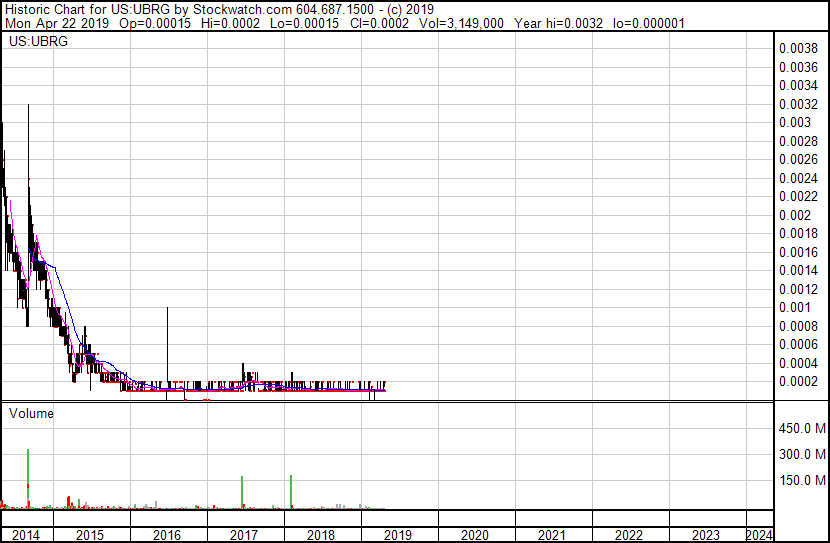The image size is (830, 543).
Task: Click the green volume spike in 2017
Action: 243,492
